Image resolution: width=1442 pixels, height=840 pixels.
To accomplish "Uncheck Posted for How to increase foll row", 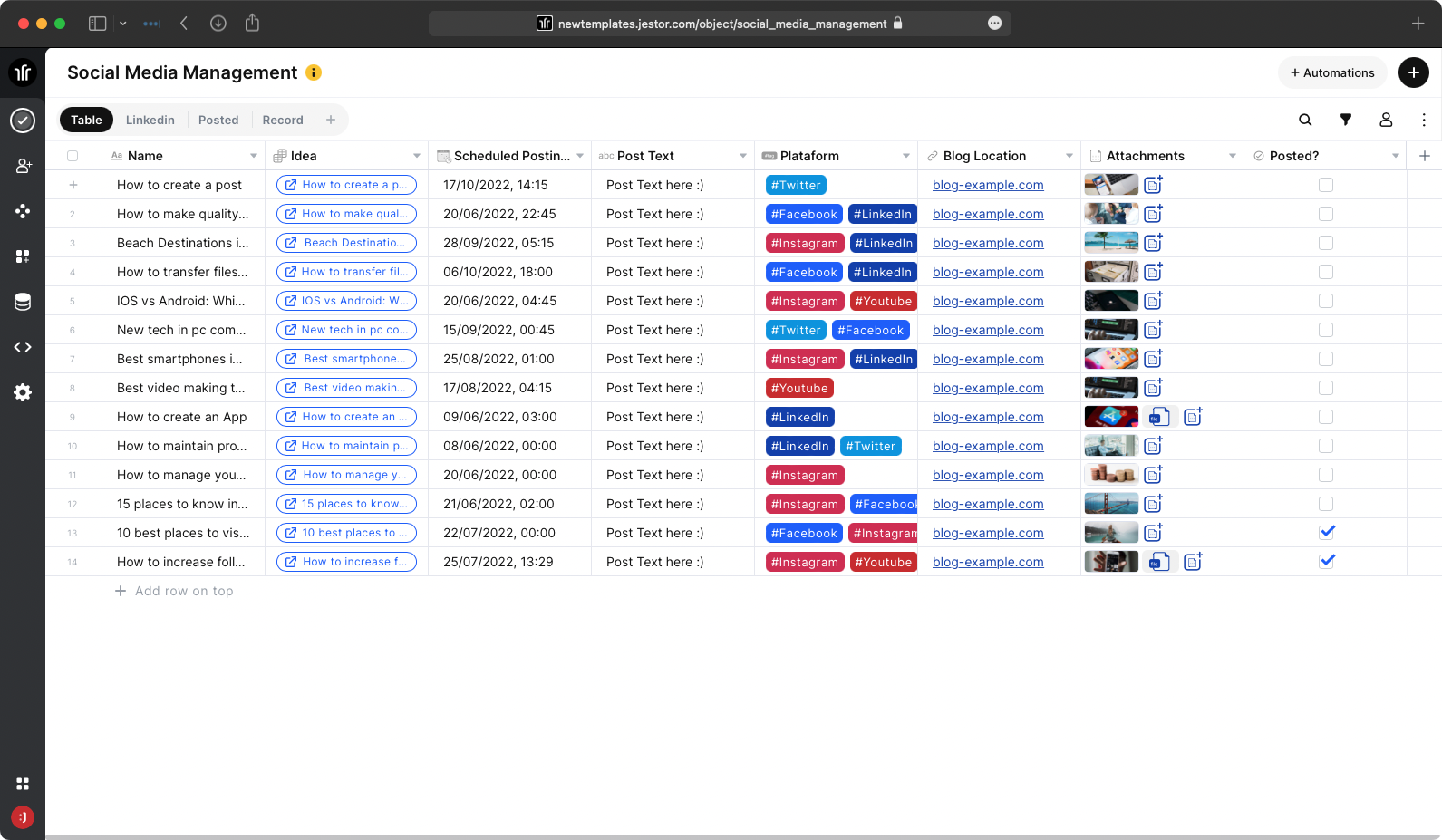I will pyautogui.click(x=1327, y=561).
